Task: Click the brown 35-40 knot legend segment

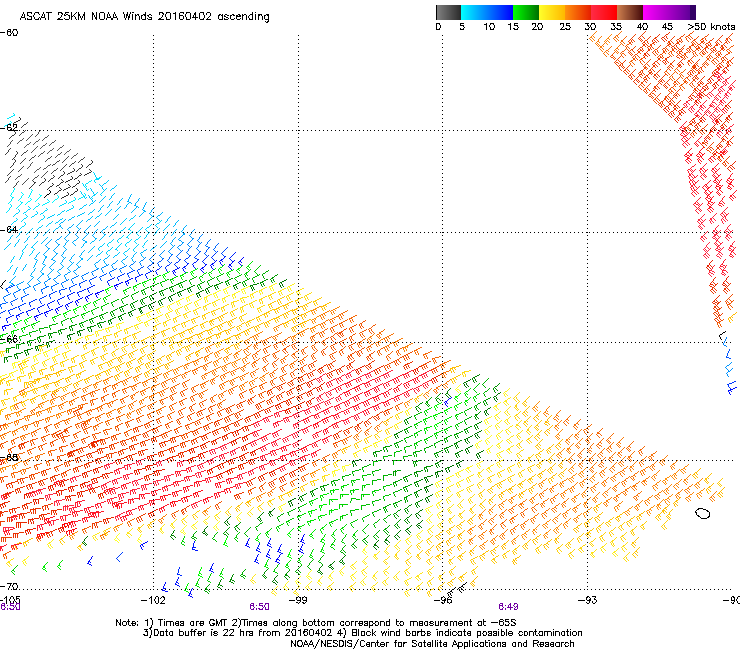Action: pyautogui.click(x=630, y=12)
